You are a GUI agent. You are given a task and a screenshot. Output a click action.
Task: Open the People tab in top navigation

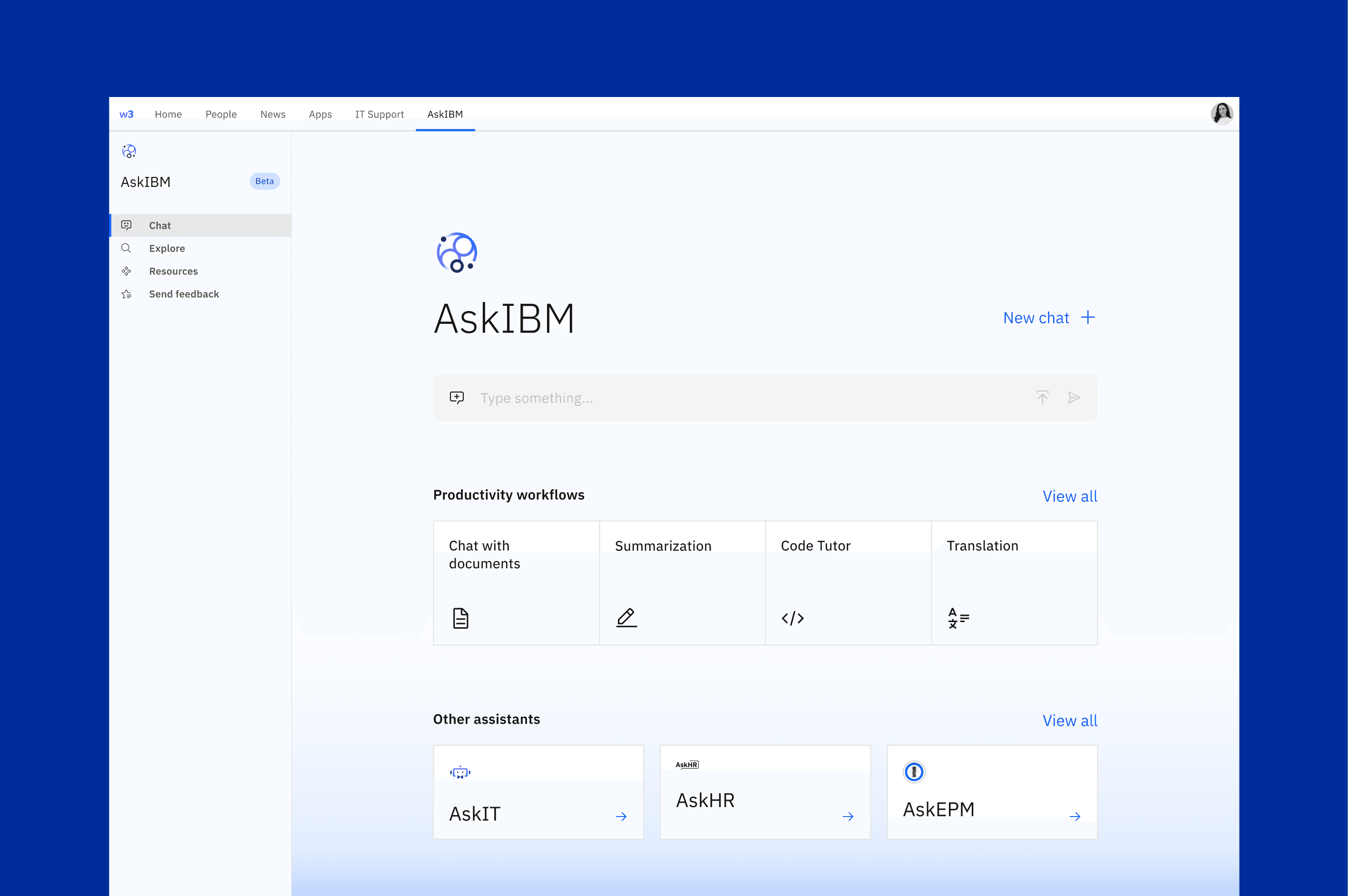point(221,114)
